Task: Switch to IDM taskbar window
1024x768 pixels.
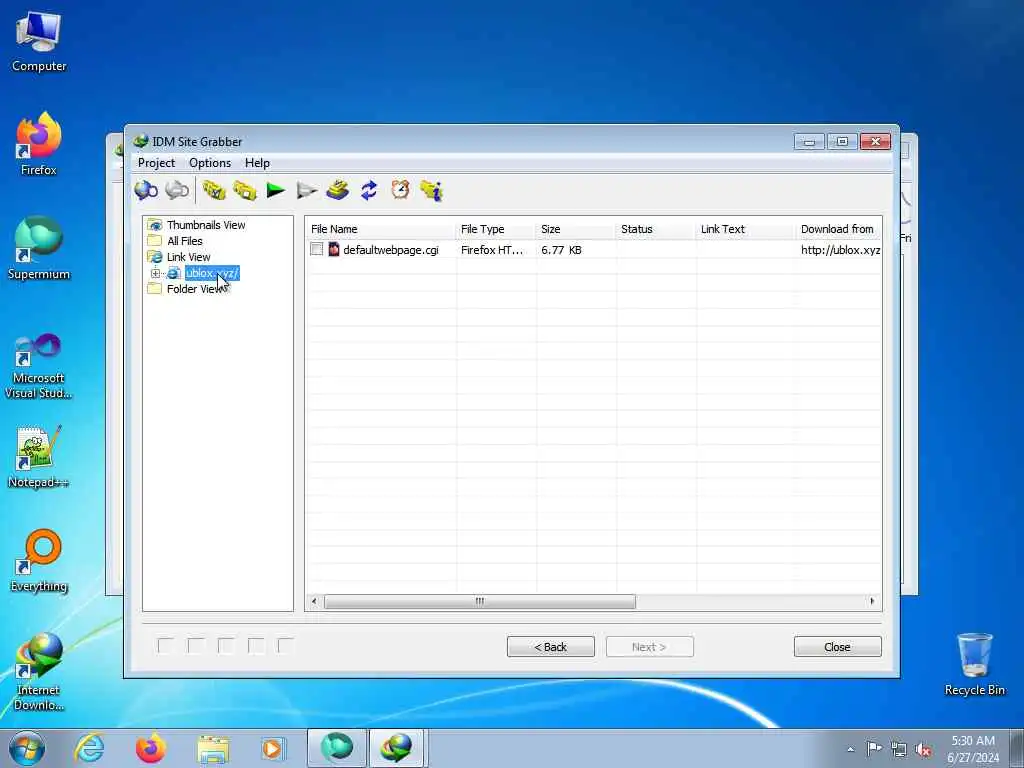Action: point(398,748)
